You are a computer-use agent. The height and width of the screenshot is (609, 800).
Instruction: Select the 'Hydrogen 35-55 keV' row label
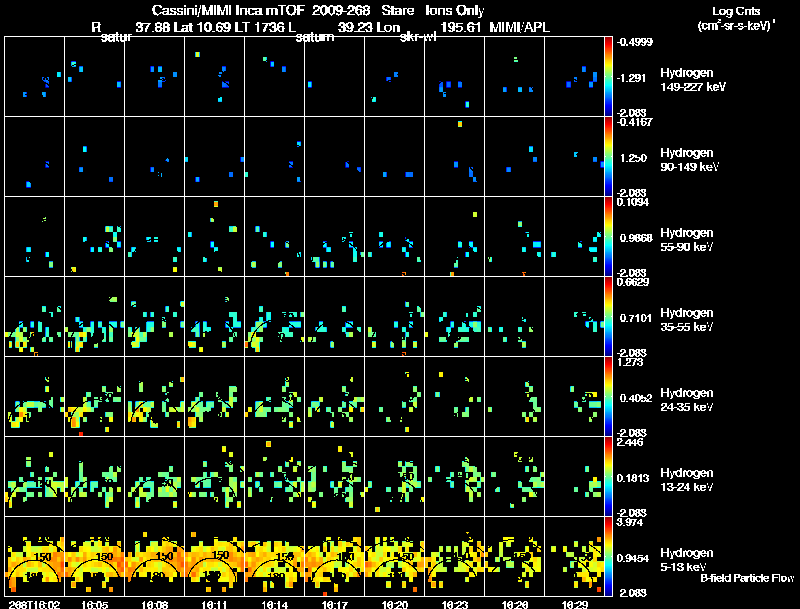click(687, 320)
